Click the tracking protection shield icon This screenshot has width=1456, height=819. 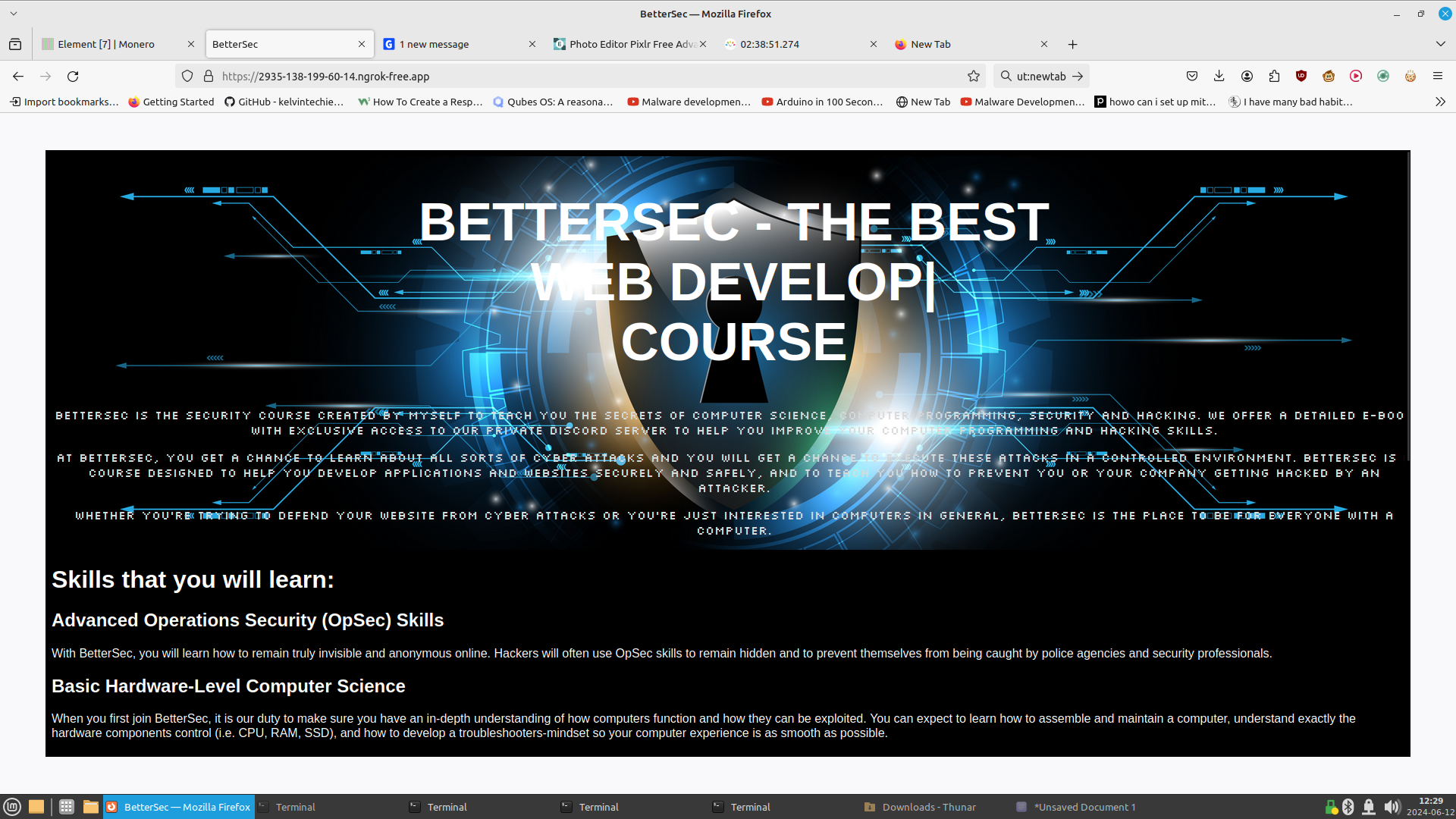(x=187, y=76)
